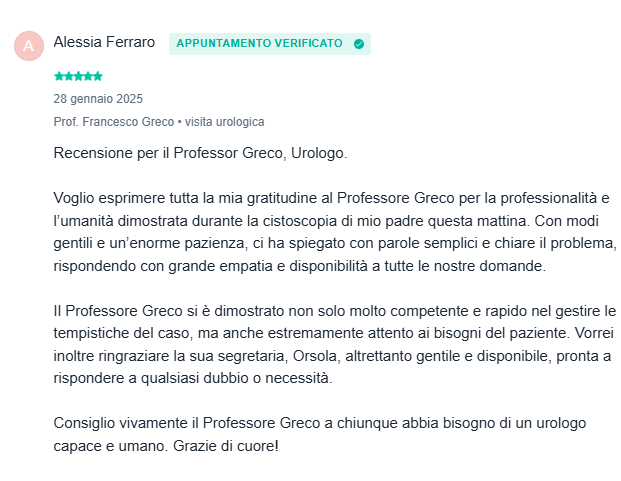
Task: Click the 'visita urologica' service label
Action: pos(225,122)
